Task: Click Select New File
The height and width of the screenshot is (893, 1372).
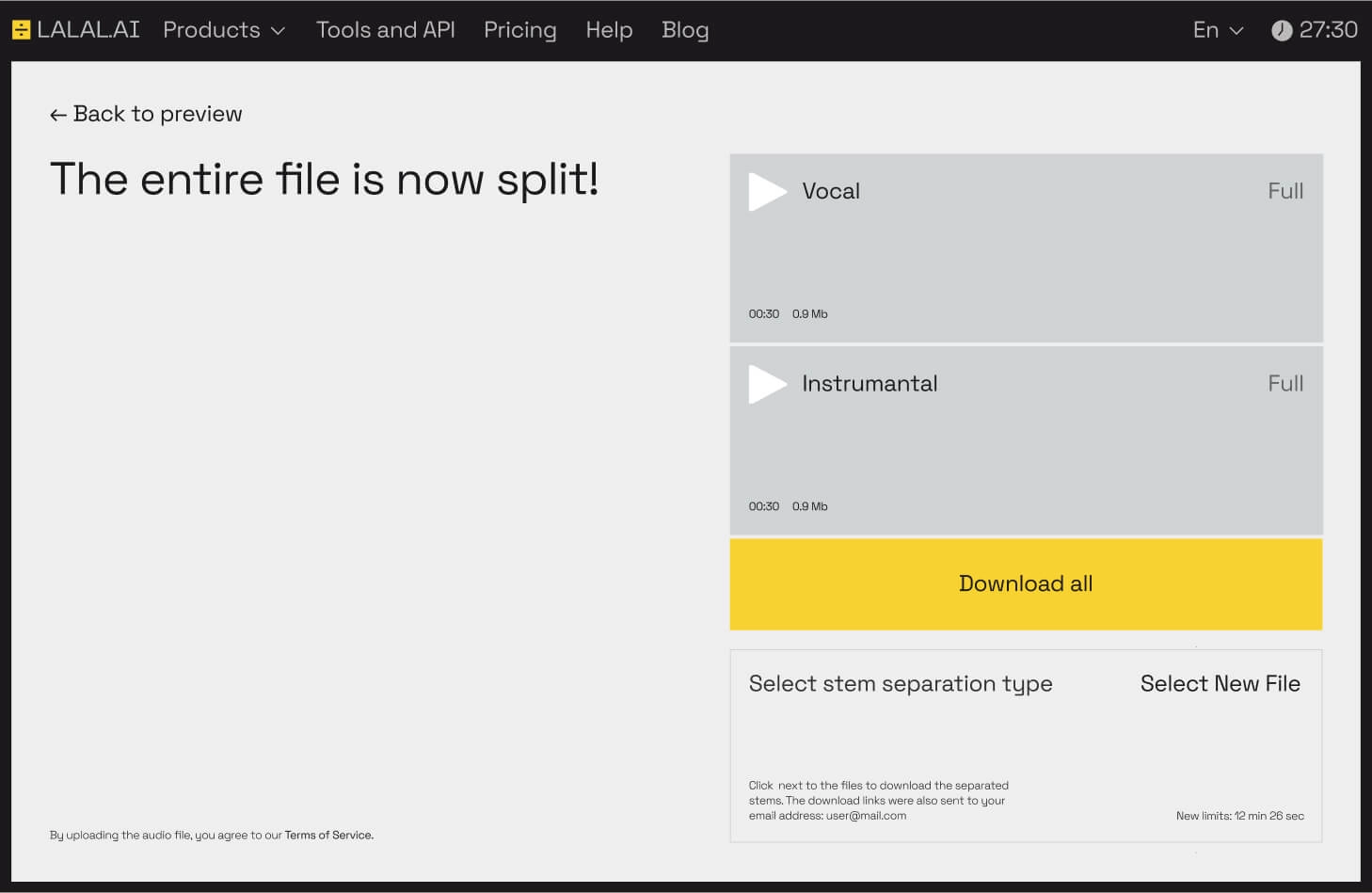Action: point(1220,683)
